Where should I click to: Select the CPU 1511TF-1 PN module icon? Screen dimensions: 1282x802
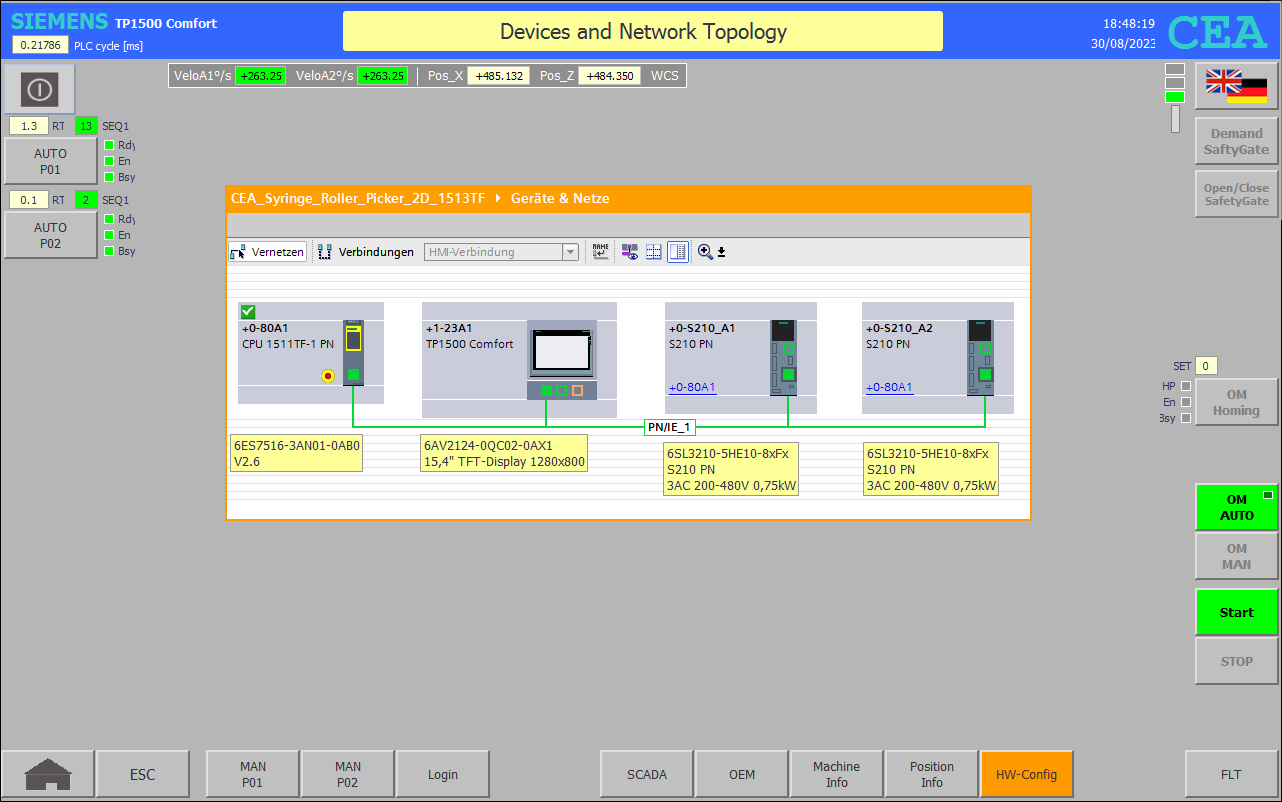coord(353,352)
